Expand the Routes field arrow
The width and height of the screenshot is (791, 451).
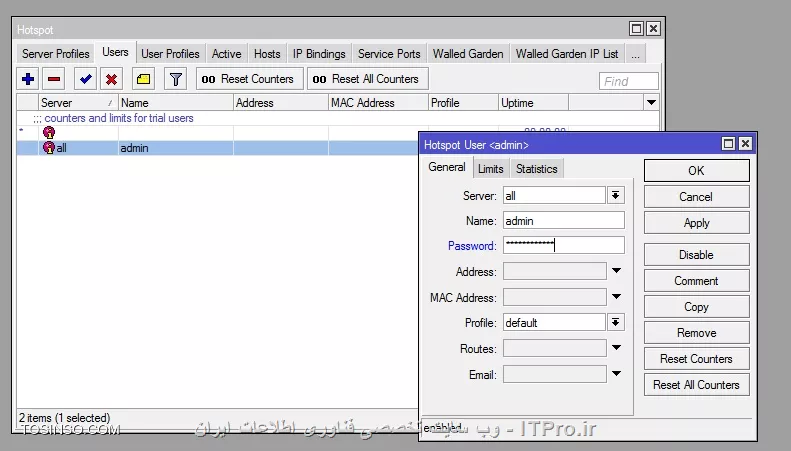pos(616,348)
